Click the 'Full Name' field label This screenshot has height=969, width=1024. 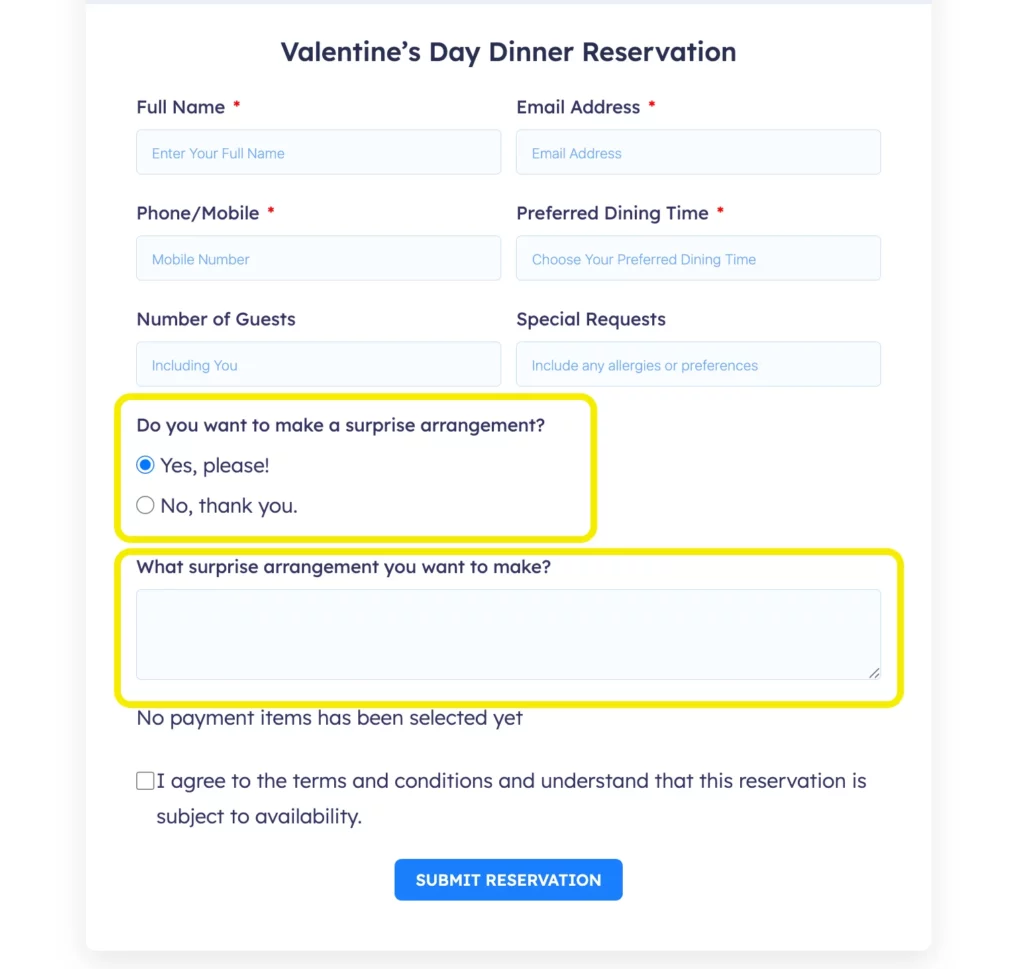(178, 107)
